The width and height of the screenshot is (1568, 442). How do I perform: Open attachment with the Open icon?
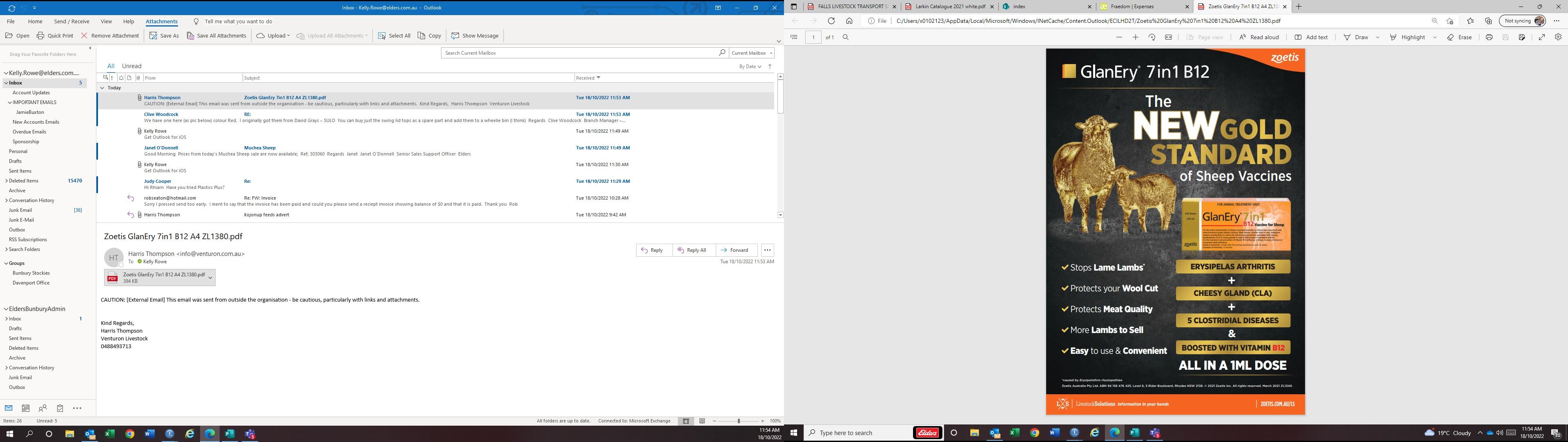(17, 36)
